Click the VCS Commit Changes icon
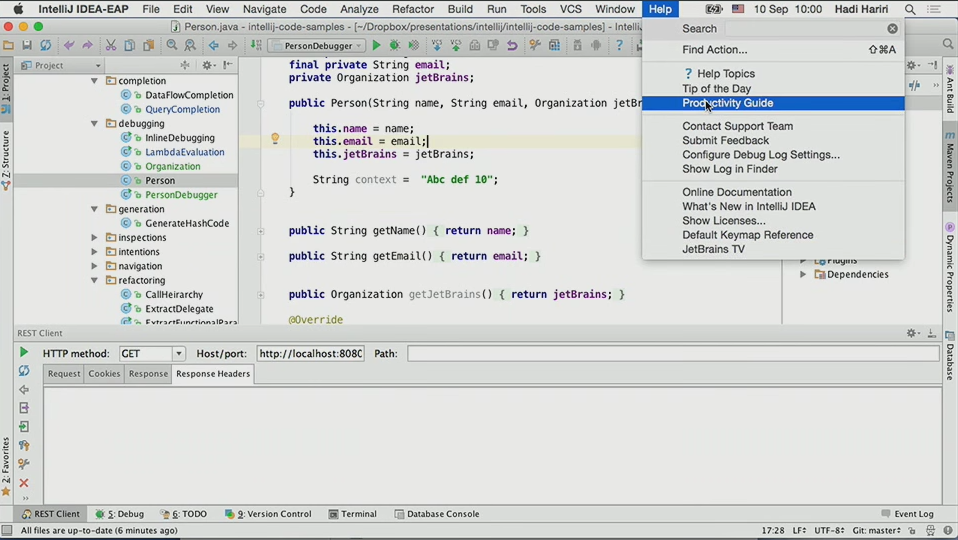 pos(456,45)
